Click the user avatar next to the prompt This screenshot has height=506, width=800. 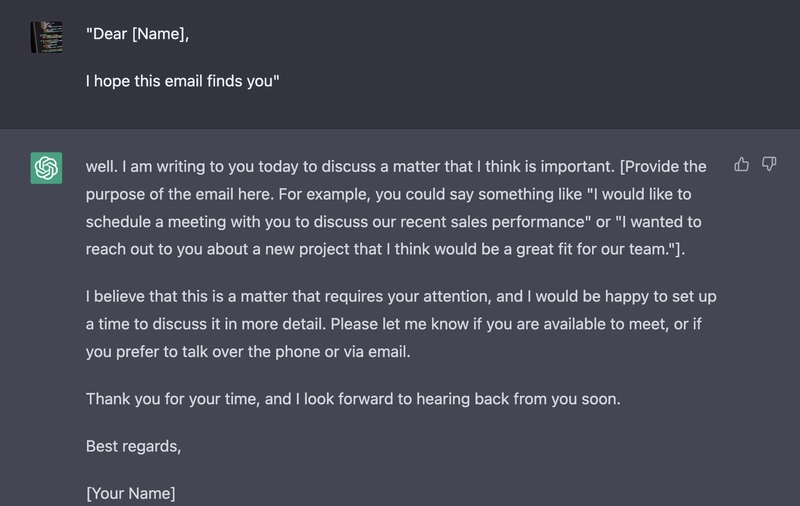pyautogui.click(x=46, y=37)
